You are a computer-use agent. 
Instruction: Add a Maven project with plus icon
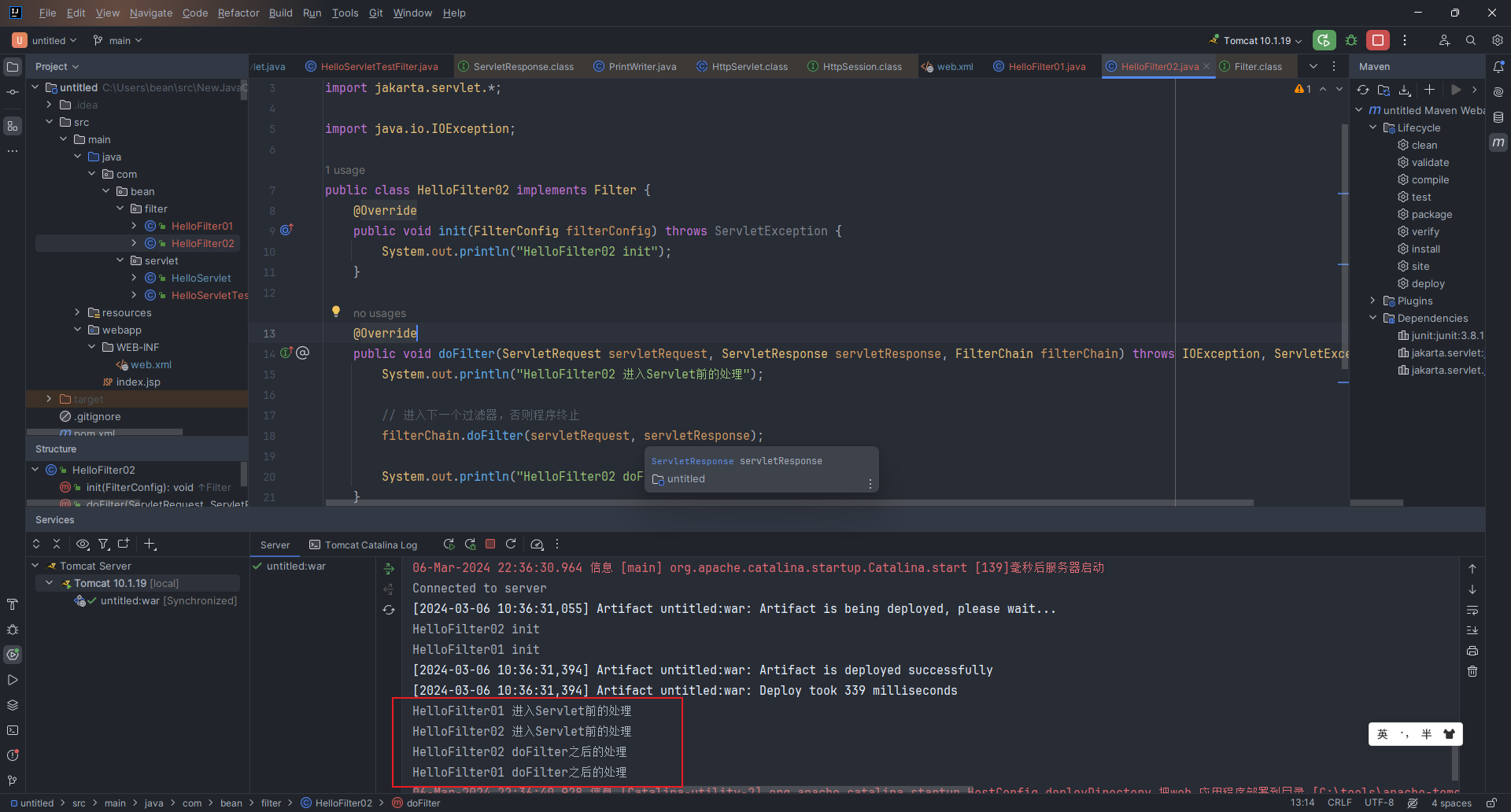pos(1429,90)
